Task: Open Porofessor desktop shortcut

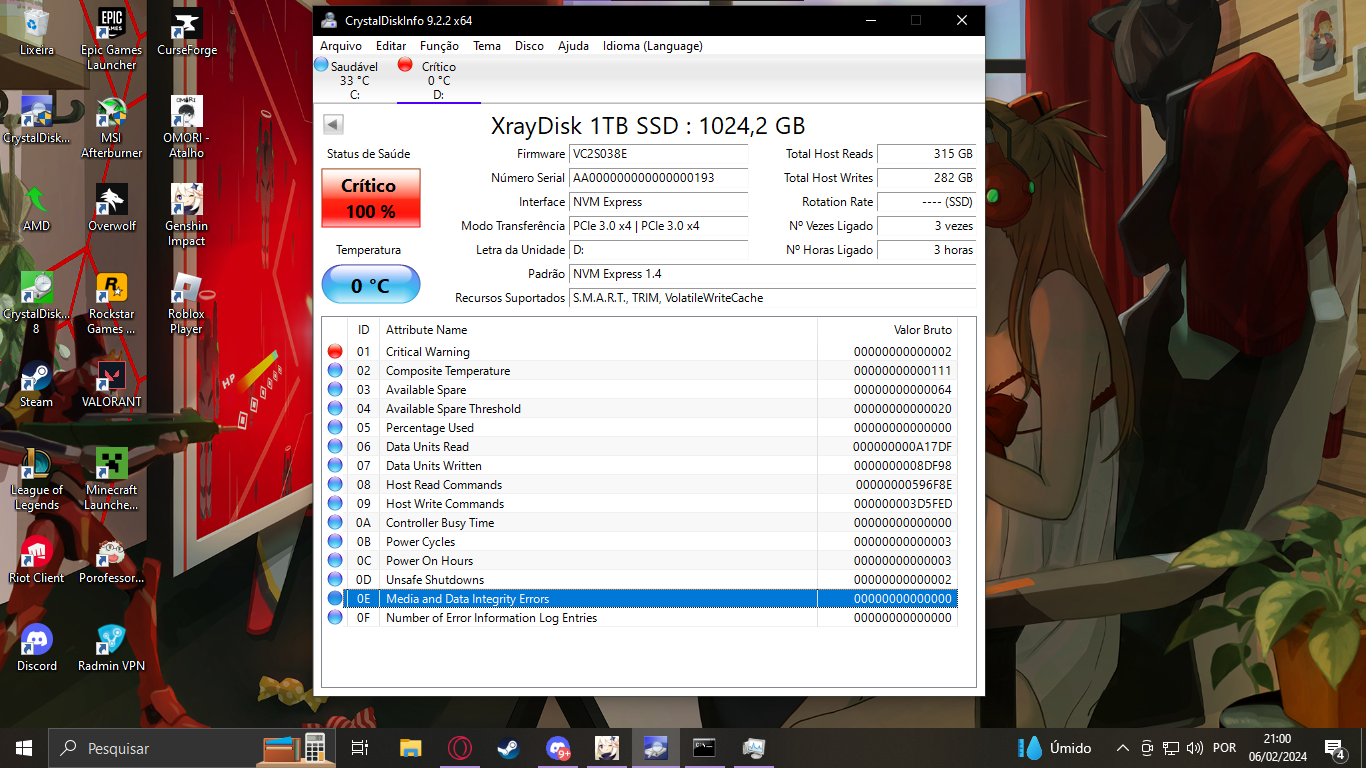Action: tap(111, 560)
